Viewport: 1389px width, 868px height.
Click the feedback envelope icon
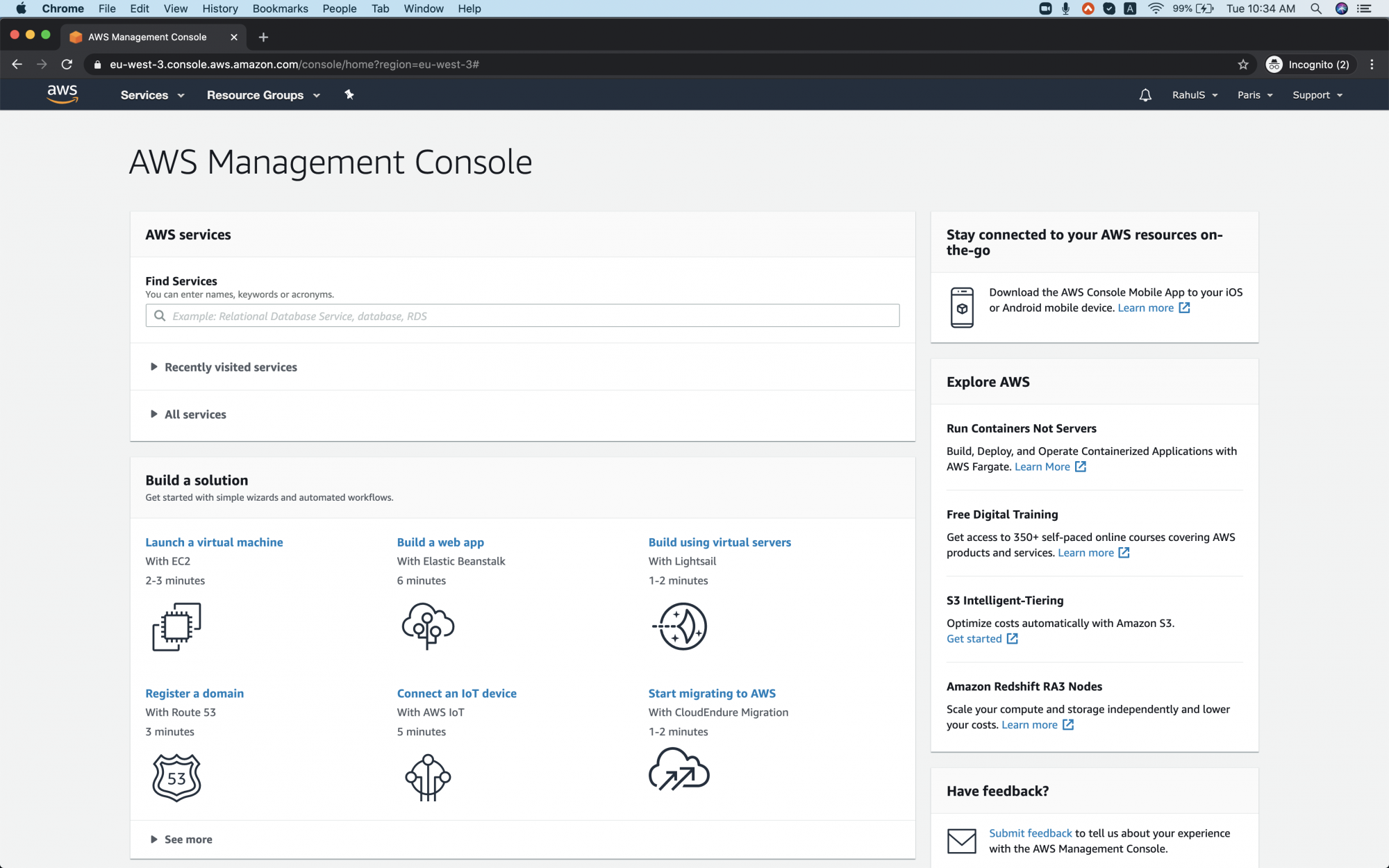click(x=962, y=841)
